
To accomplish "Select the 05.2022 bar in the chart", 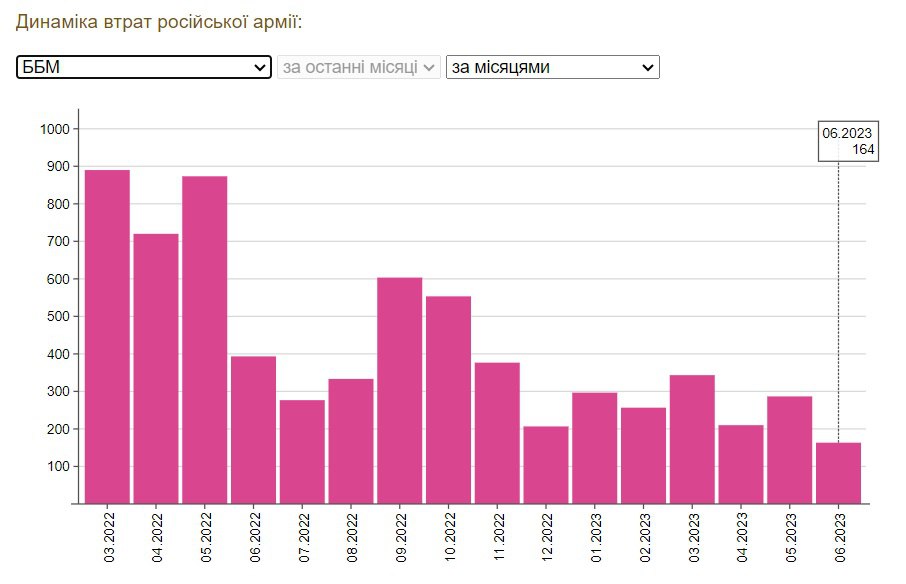I will click(x=205, y=340).
